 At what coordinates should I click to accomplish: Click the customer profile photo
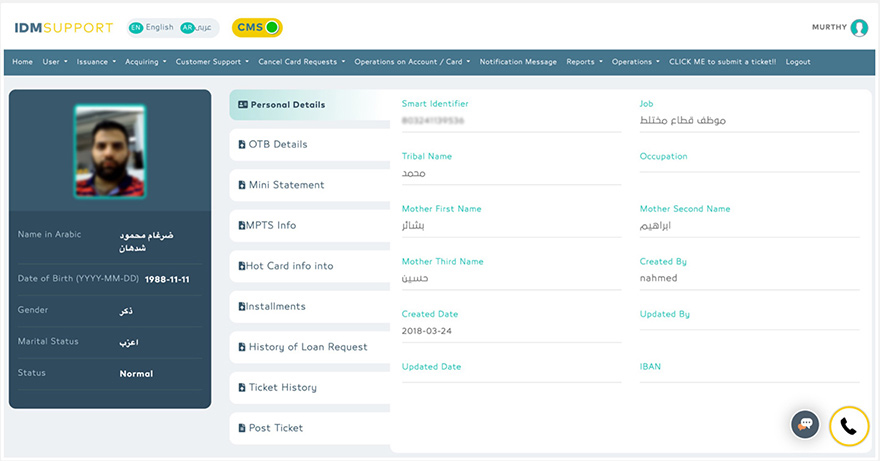(110, 152)
